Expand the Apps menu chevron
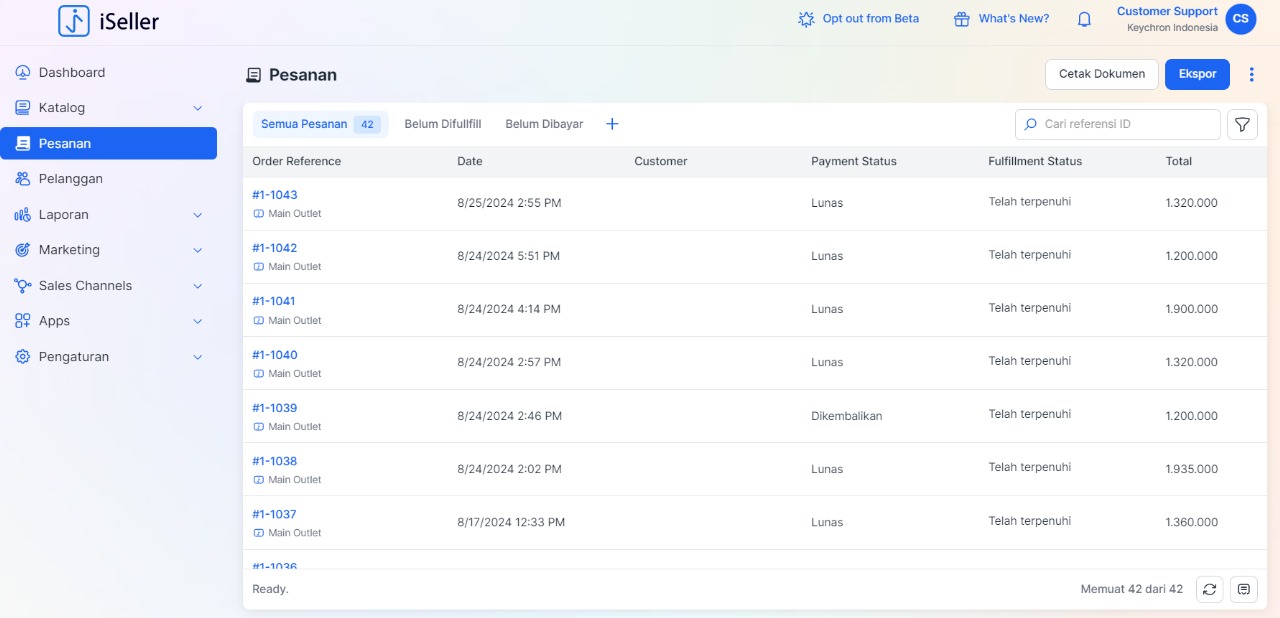Viewport: 1280px width, 618px height. pos(197,321)
